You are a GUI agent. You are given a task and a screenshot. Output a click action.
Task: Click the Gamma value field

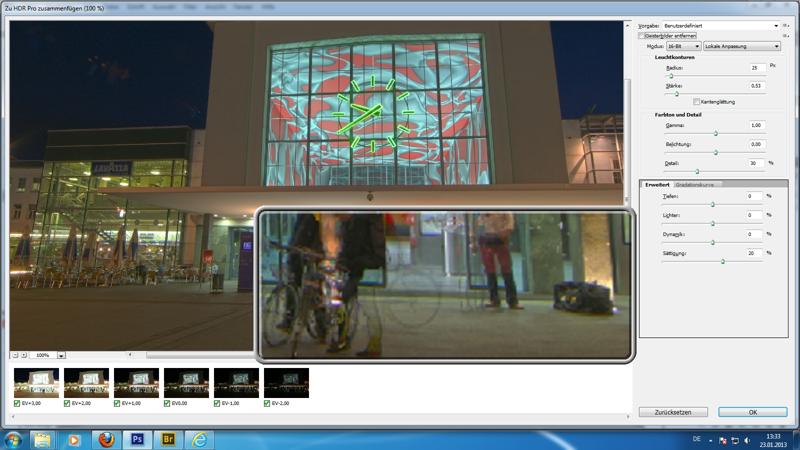point(758,125)
